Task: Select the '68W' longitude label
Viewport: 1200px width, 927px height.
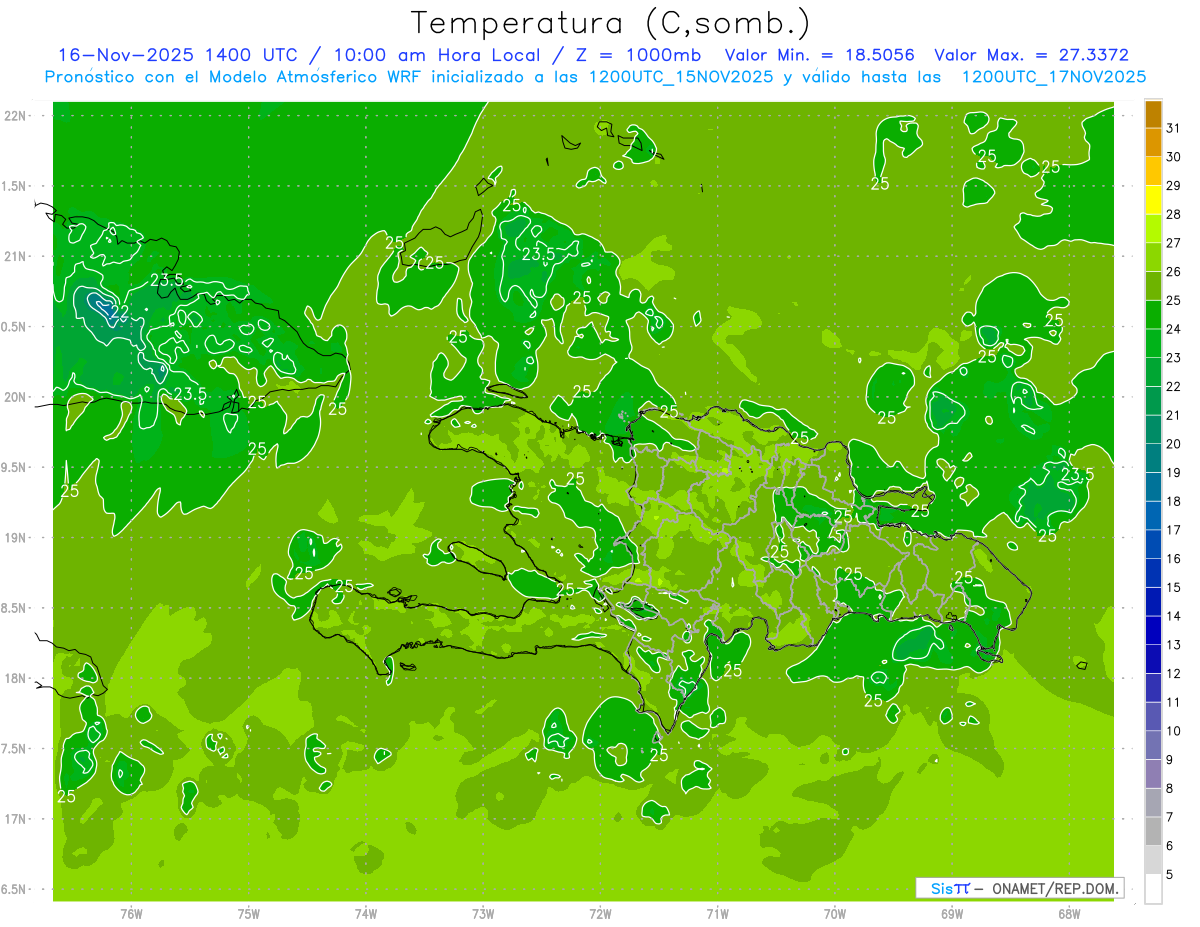Action: click(x=1069, y=912)
